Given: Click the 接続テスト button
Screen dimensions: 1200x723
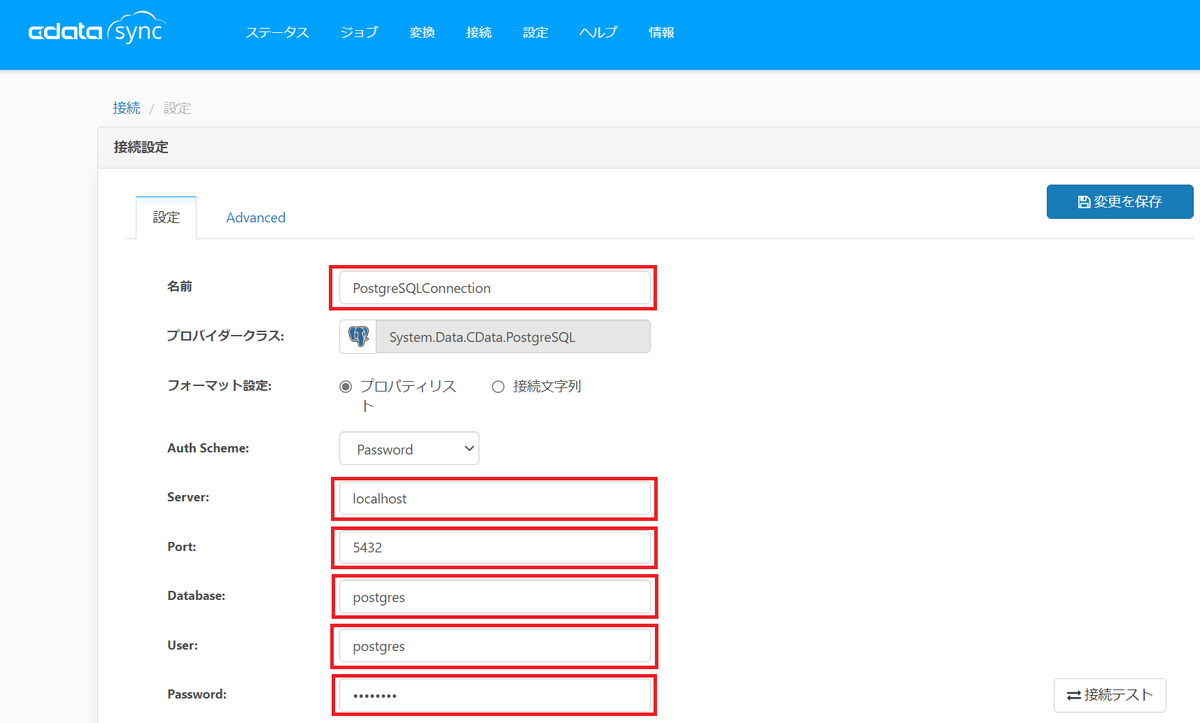Looking at the screenshot, I should coord(1110,694).
